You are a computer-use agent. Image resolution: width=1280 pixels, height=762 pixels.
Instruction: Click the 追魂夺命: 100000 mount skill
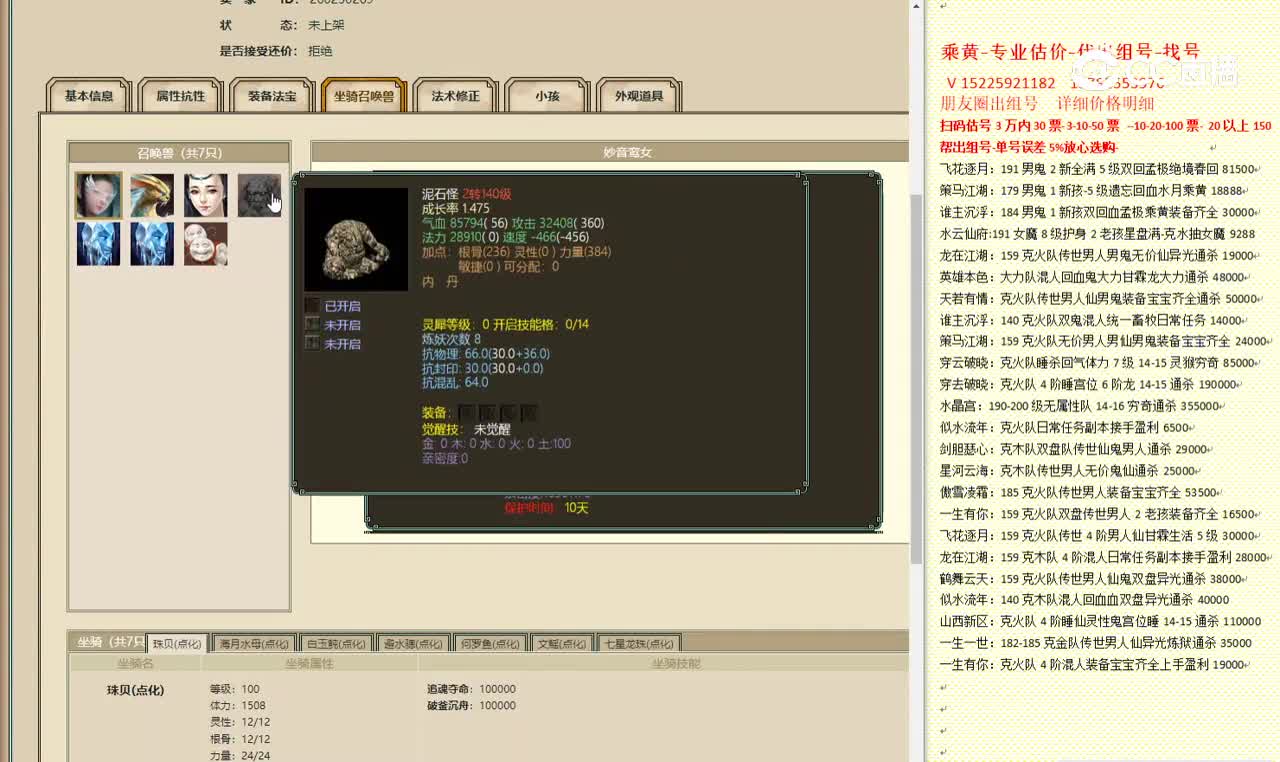471,689
